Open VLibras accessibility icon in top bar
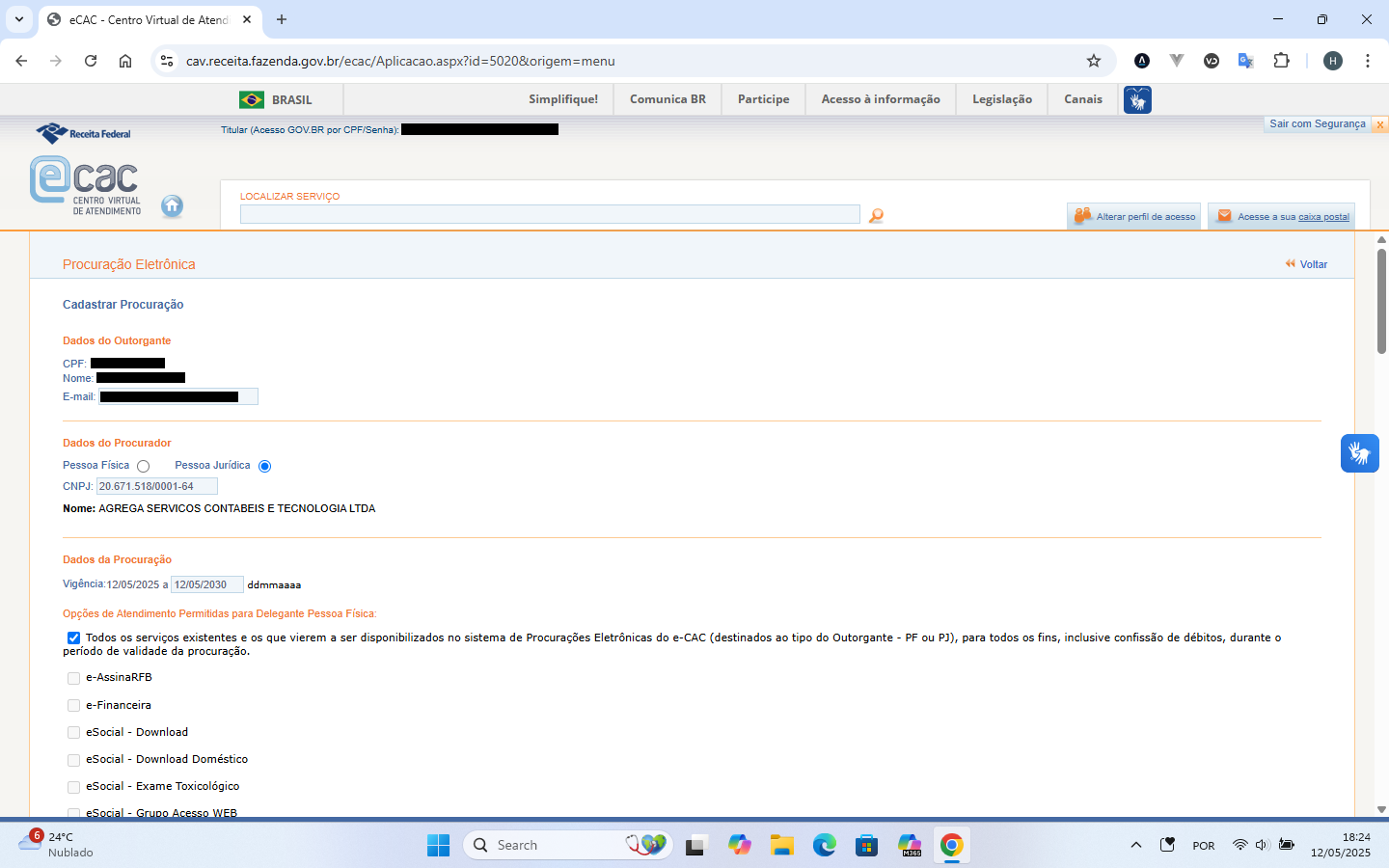The image size is (1389, 868). [x=1137, y=99]
